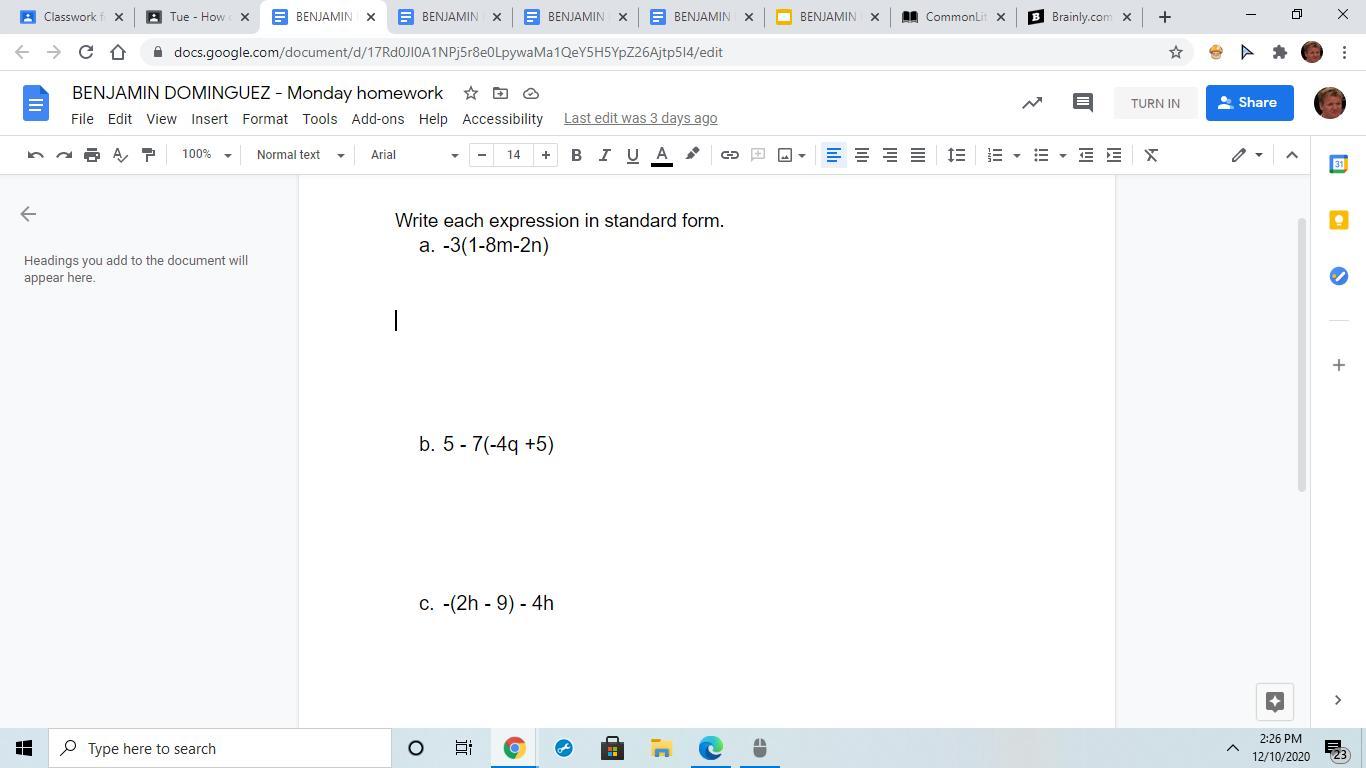Image resolution: width=1366 pixels, height=768 pixels.
Task: Open the paragraph style dropdown
Action: (300, 155)
